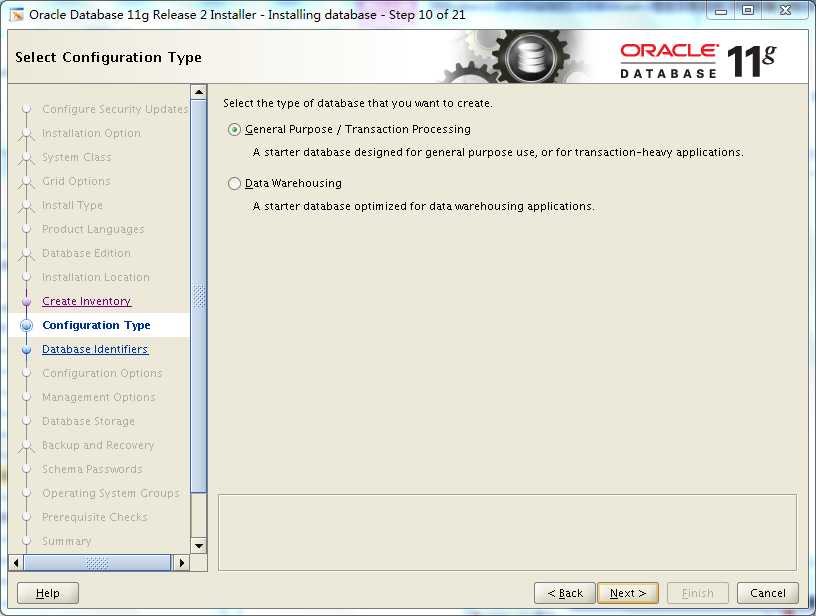Open Help for this step

point(48,593)
